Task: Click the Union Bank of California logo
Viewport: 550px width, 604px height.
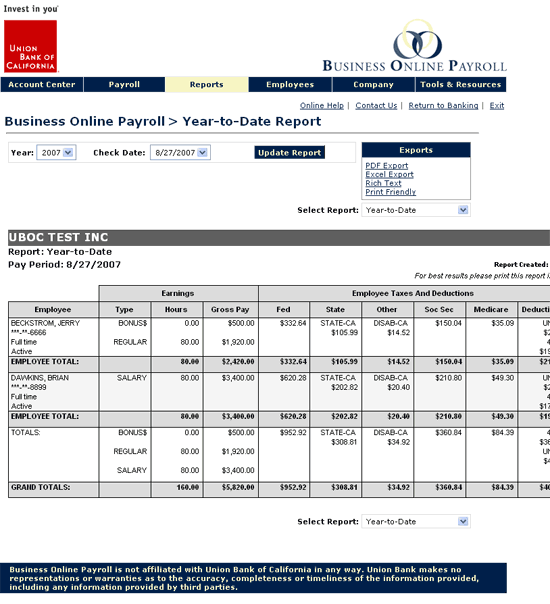Action: tap(30, 46)
